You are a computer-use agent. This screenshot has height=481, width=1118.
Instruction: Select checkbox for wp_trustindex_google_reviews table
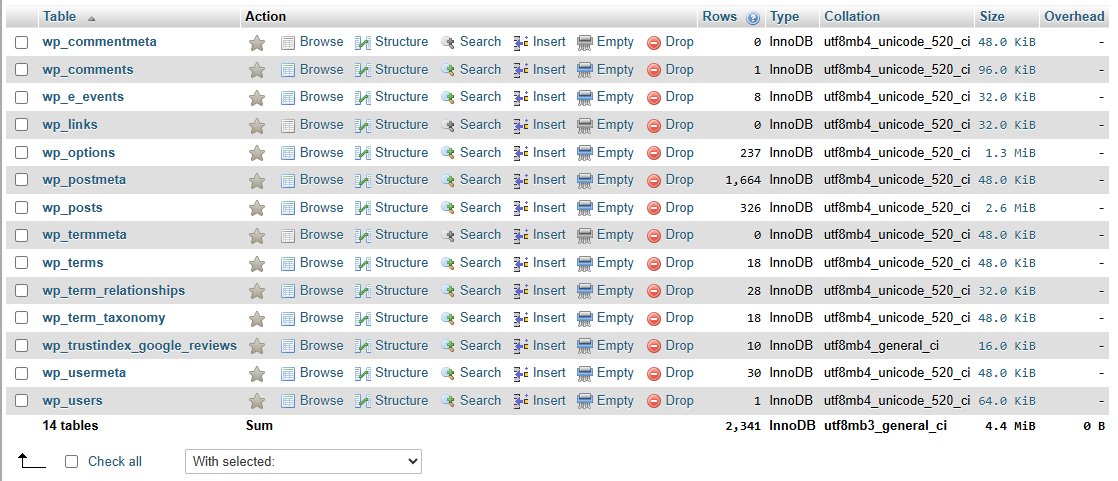click(22, 346)
